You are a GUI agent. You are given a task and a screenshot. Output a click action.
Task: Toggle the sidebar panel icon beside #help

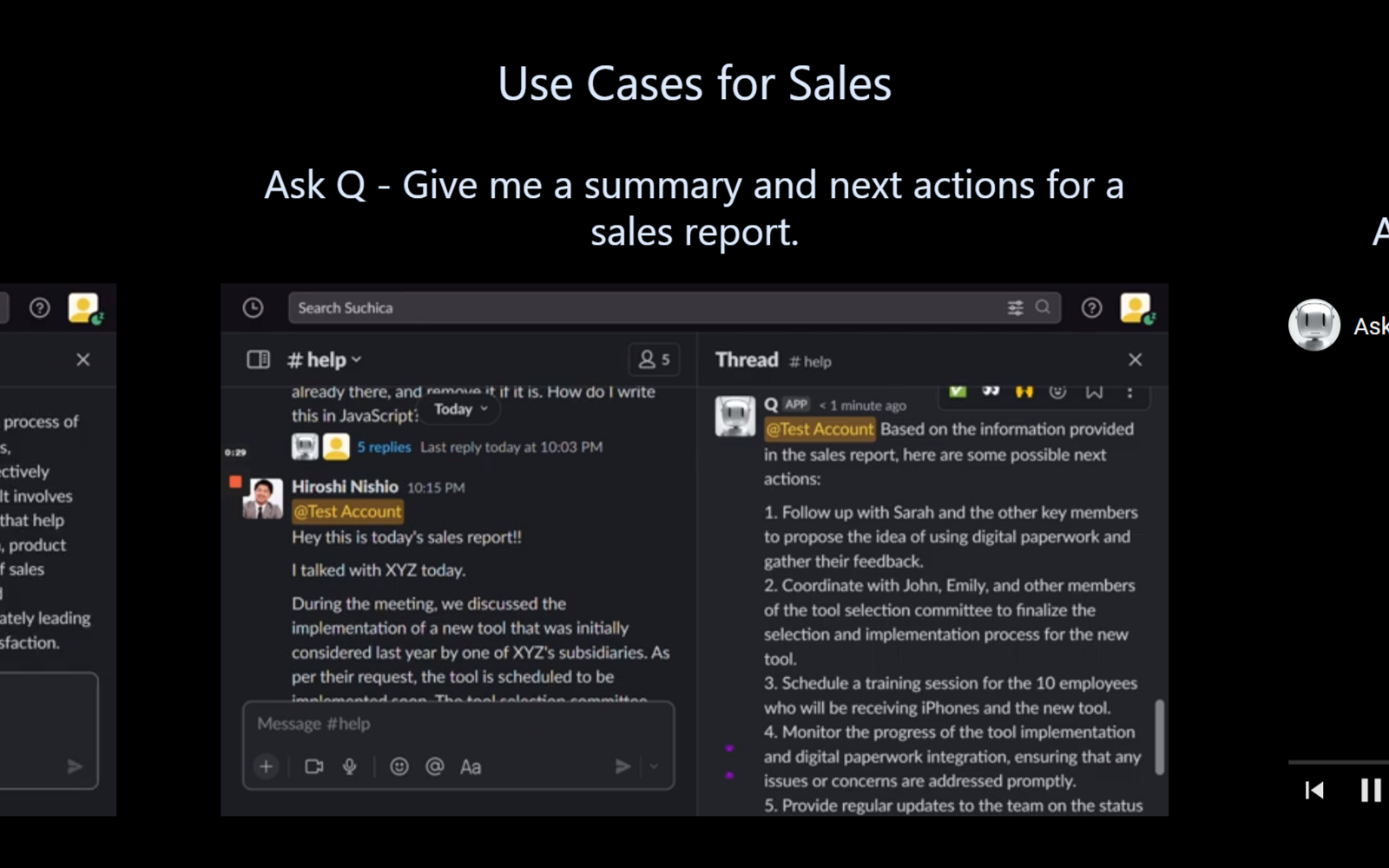(259, 359)
